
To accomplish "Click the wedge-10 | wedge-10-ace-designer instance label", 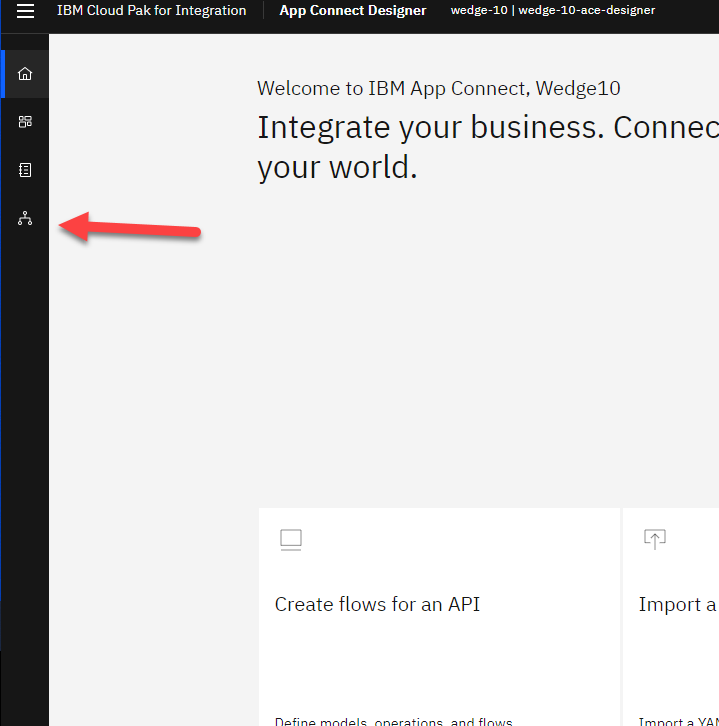I will coord(553,11).
